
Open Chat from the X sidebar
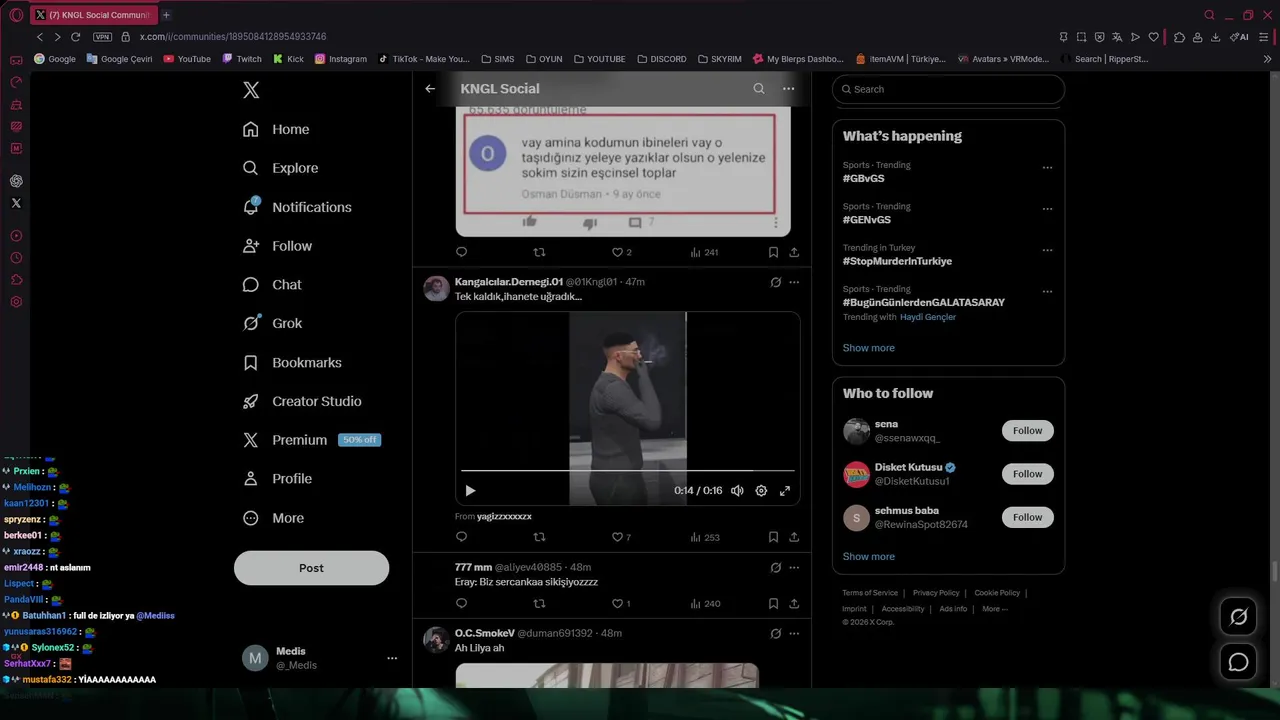pos(272,285)
